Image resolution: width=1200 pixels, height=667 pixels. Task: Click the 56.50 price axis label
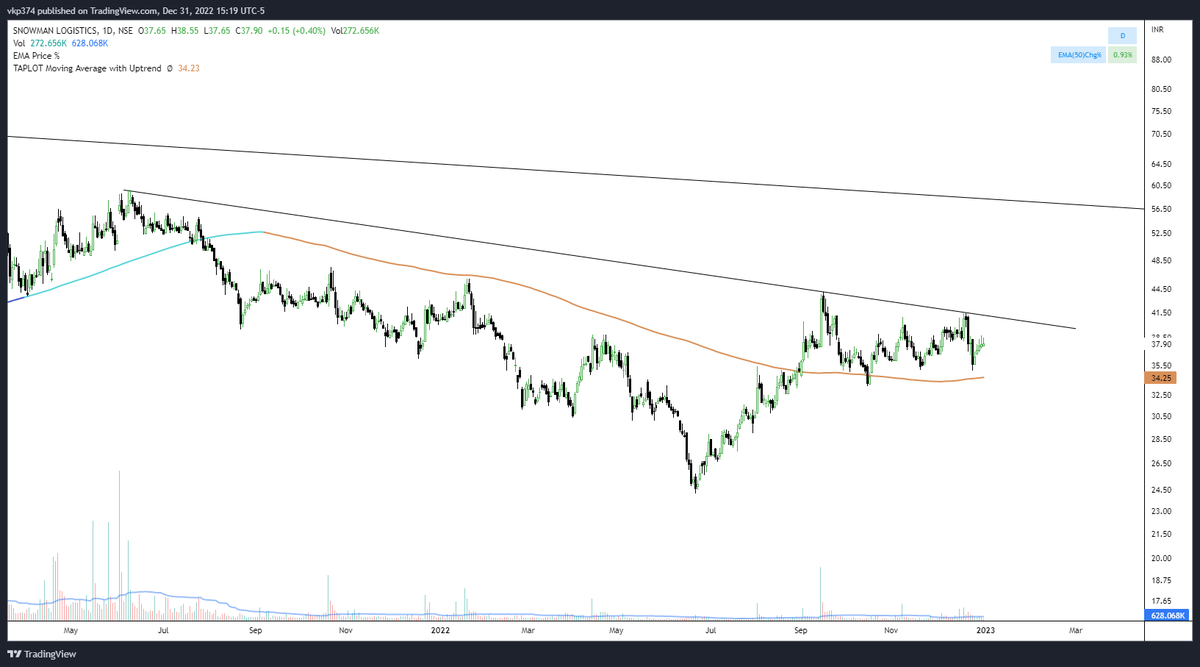click(x=1161, y=209)
